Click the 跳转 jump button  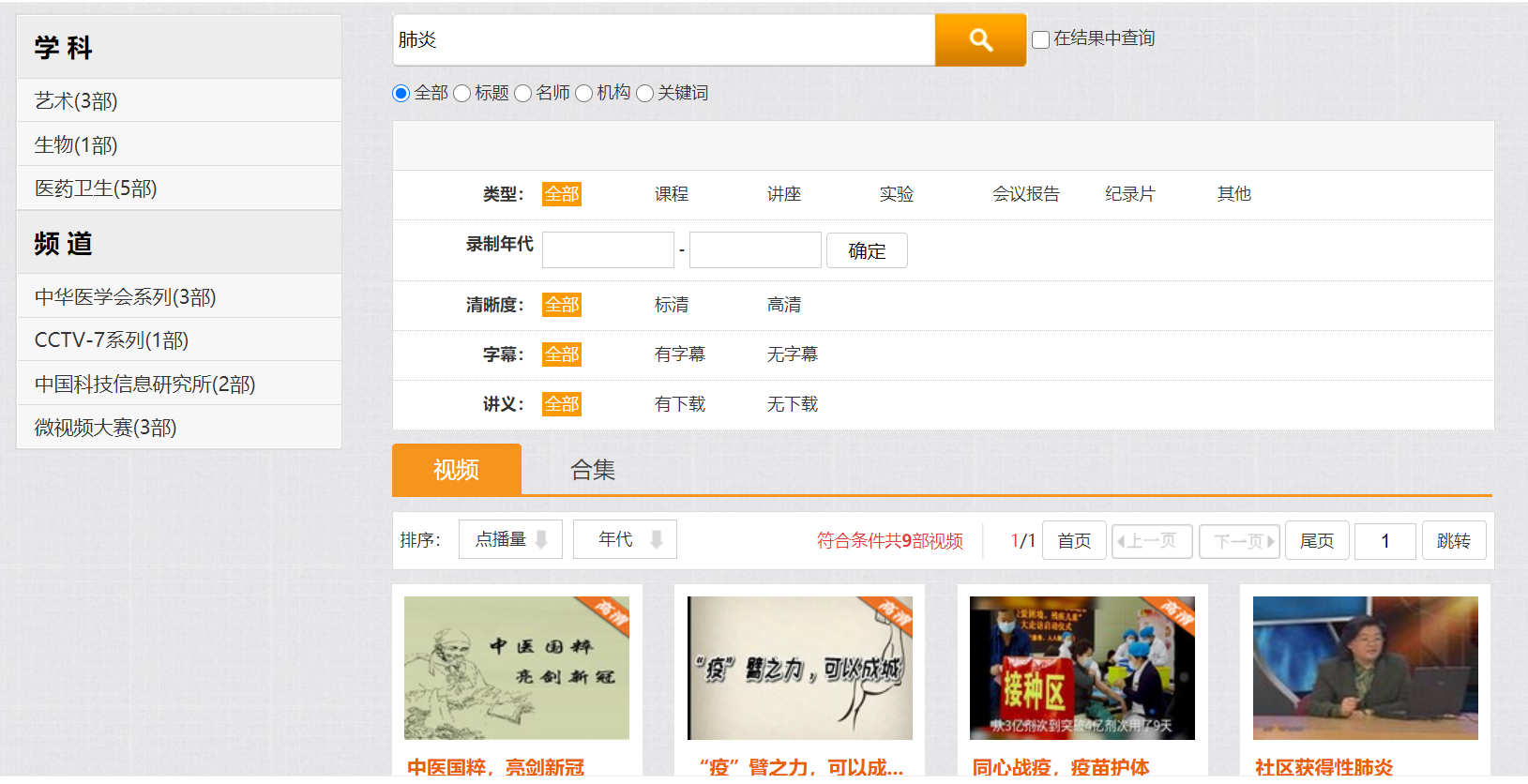point(1453,541)
